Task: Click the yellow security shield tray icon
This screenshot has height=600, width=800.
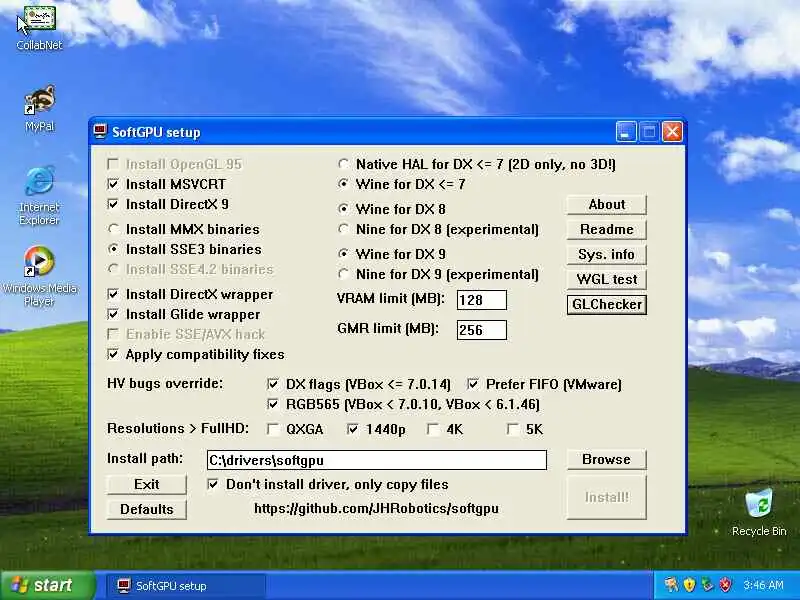Action: click(689, 585)
